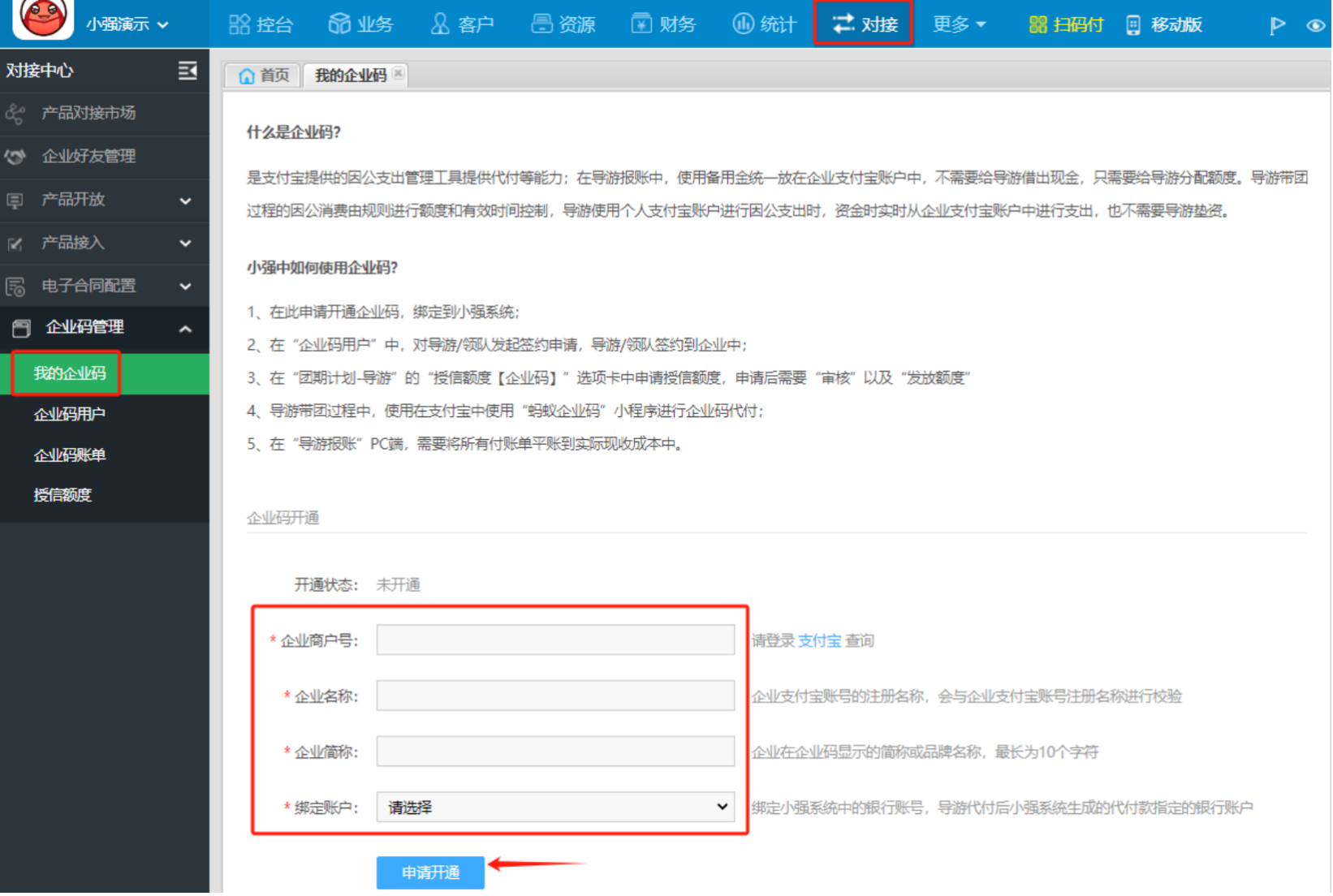Close the 我的企业码 tab
Screen dimensions: 1333x896
[398, 73]
